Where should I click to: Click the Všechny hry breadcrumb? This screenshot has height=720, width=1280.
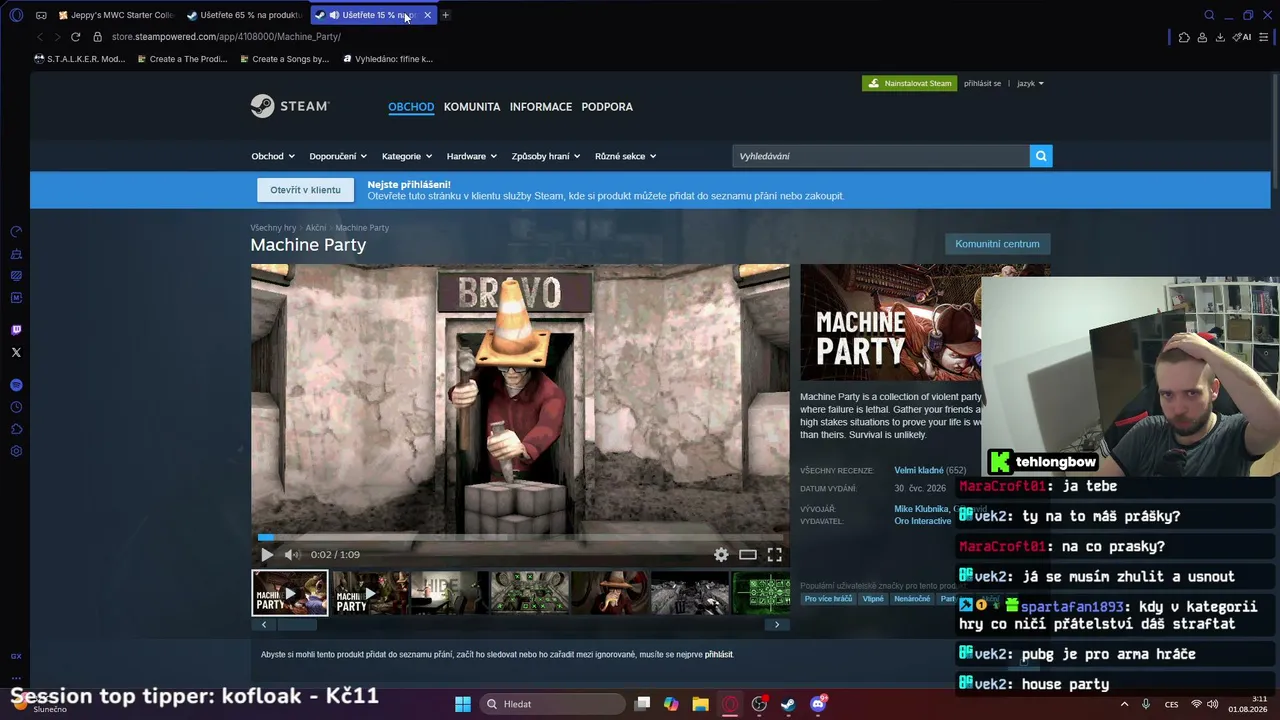point(273,228)
